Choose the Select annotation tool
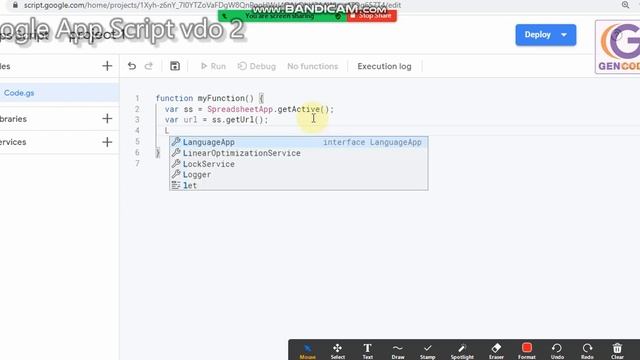The height and width of the screenshot is (360, 640). click(338, 351)
